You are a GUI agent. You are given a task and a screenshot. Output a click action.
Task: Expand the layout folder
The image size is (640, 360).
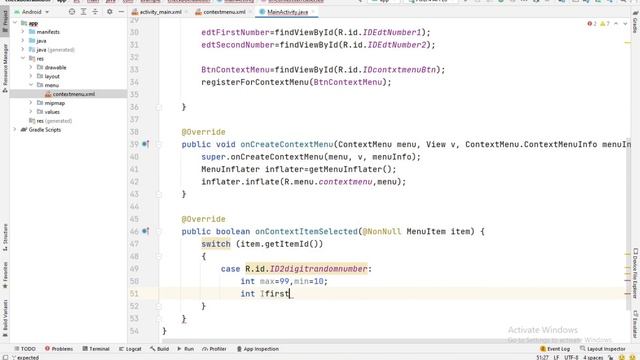click(31, 76)
